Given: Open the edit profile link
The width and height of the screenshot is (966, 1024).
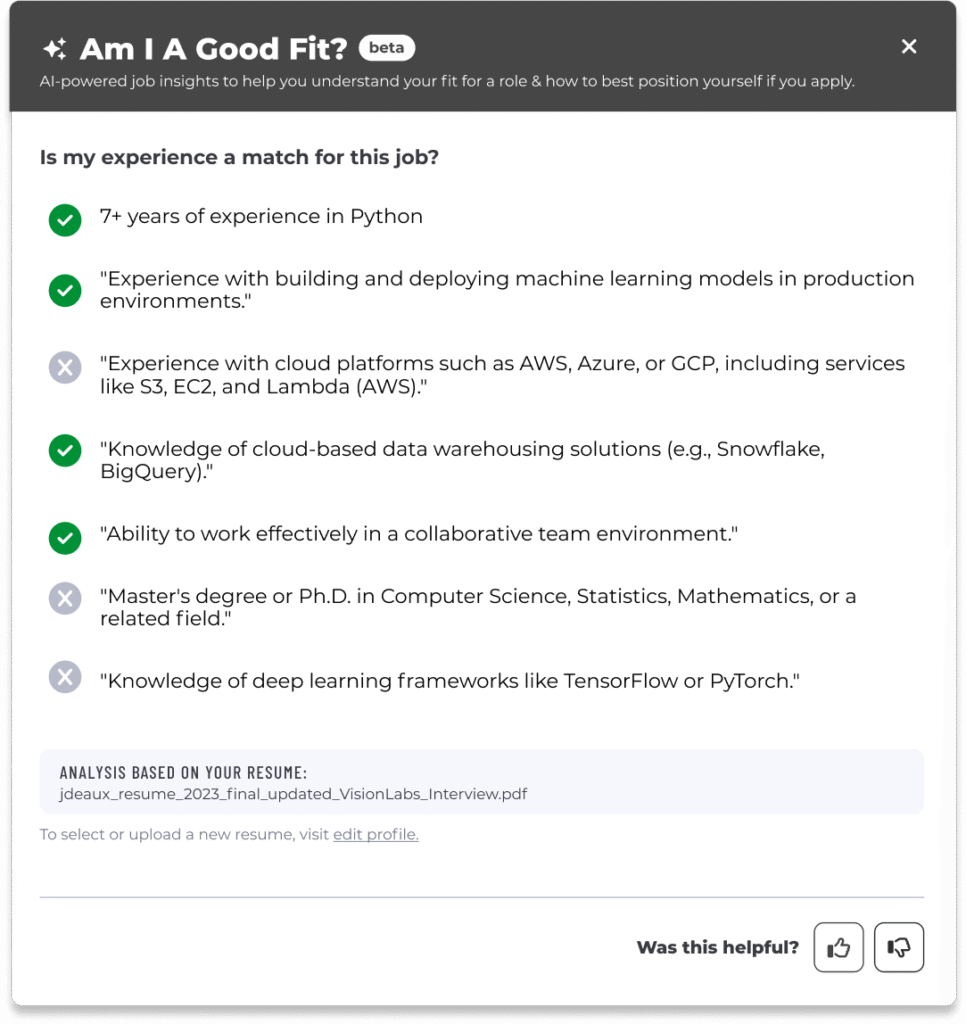Looking at the screenshot, I should [375, 835].
